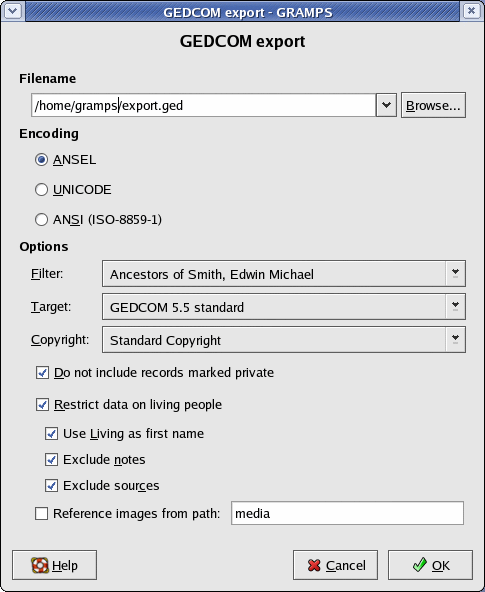The height and width of the screenshot is (592, 485).
Task: Click the Browse... button
Action: click(433, 105)
